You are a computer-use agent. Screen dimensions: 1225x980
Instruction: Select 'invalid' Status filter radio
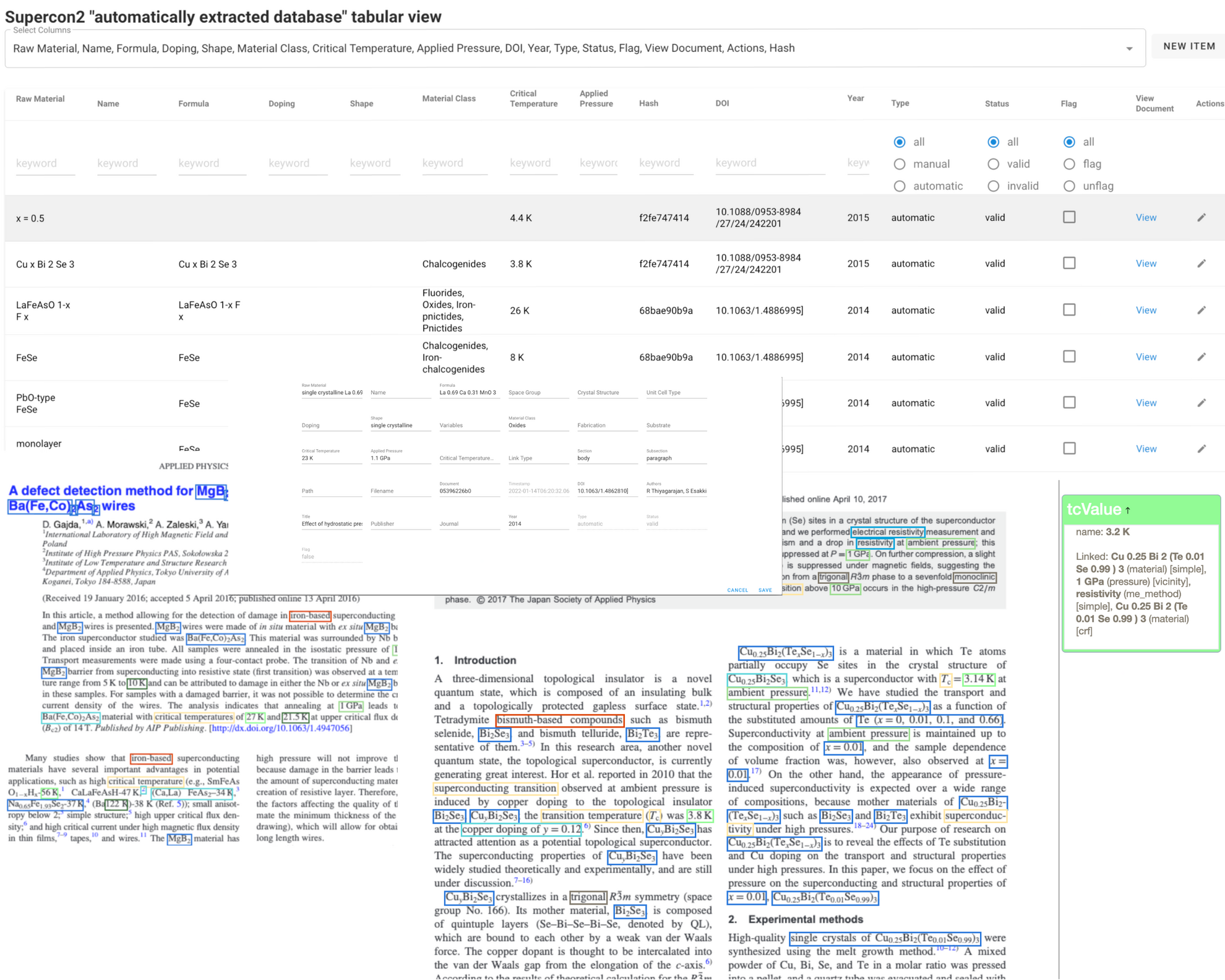click(x=993, y=186)
